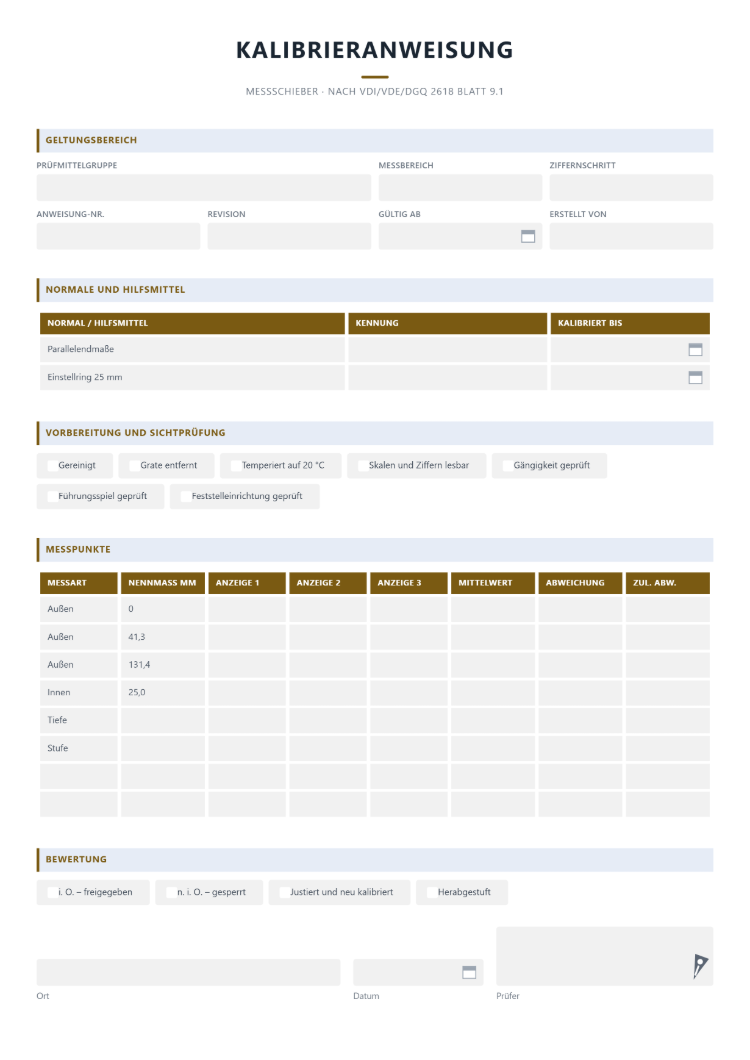Click Kennung cell for Parallelendmaße
750x1060 pixels.
(x=448, y=350)
